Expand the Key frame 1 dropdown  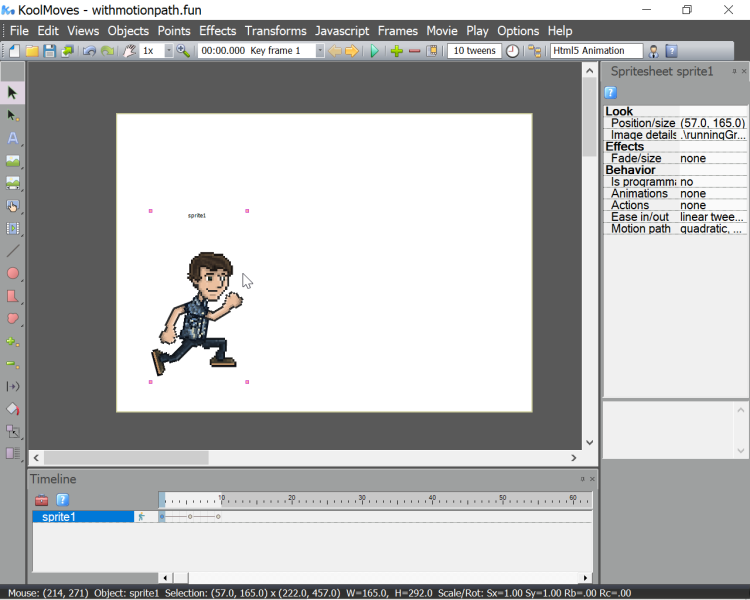(x=320, y=51)
